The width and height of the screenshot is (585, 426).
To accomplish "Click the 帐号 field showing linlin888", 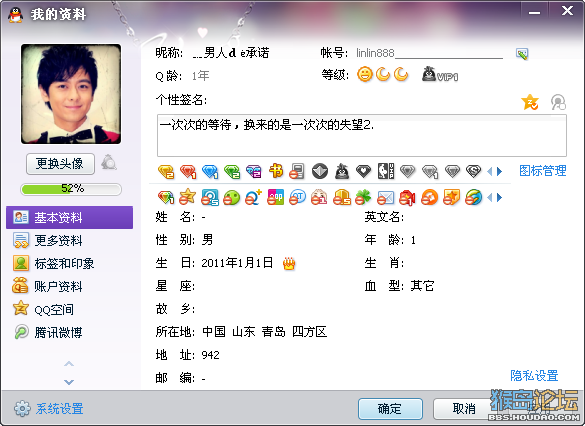I will point(429,53).
